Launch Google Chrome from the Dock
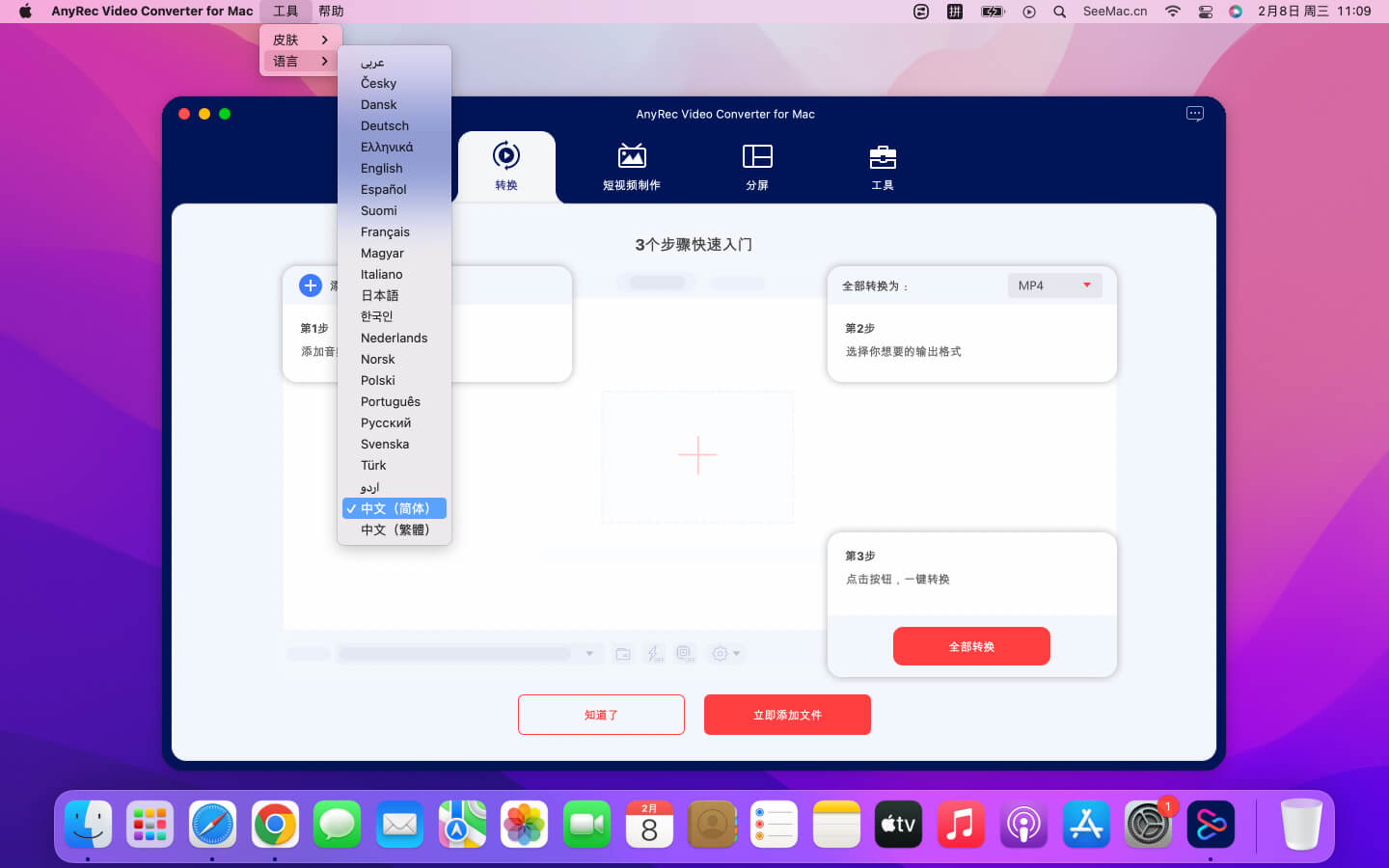 pyautogui.click(x=275, y=825)
